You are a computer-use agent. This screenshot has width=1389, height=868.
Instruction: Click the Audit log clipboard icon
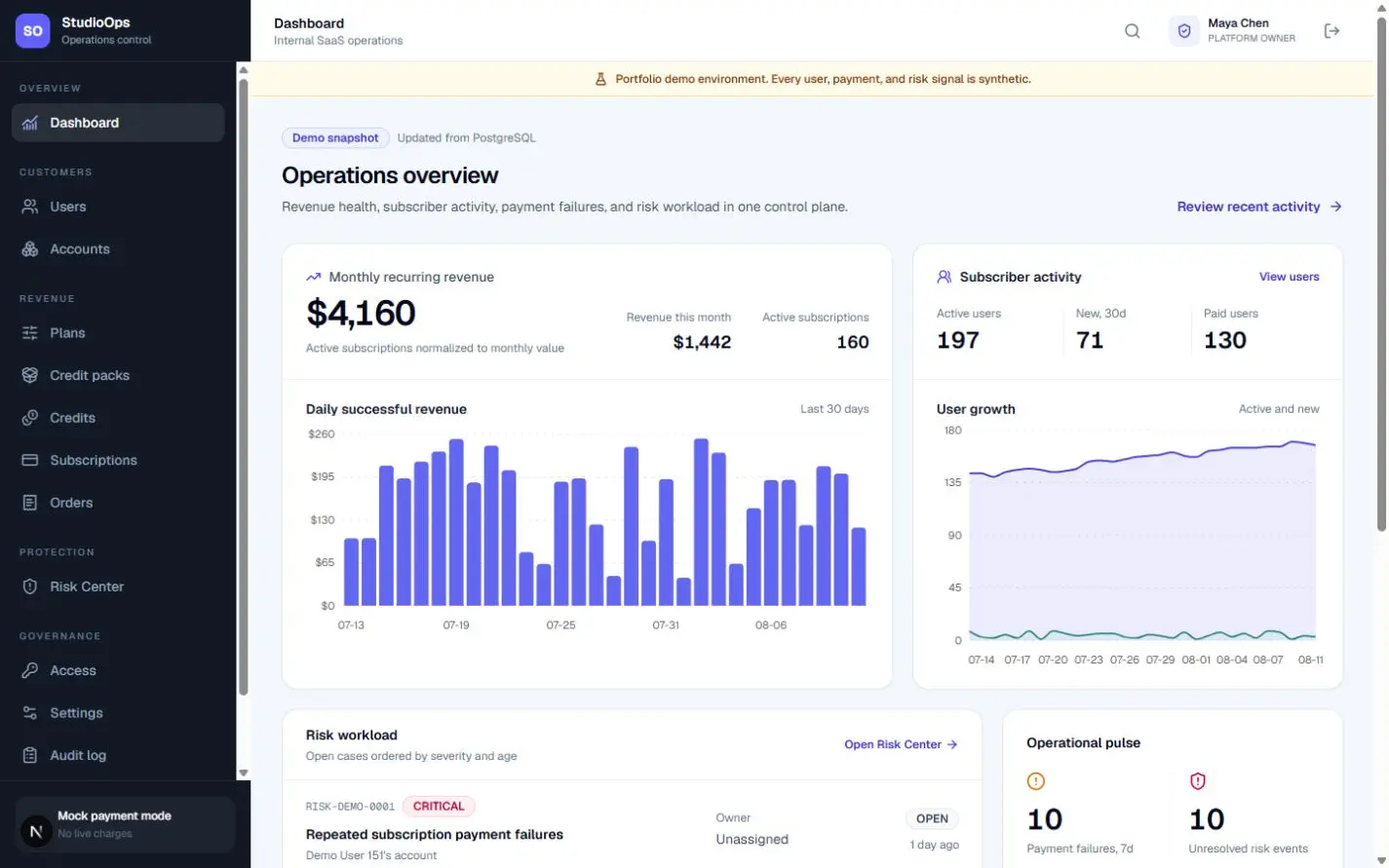(30, 755)
